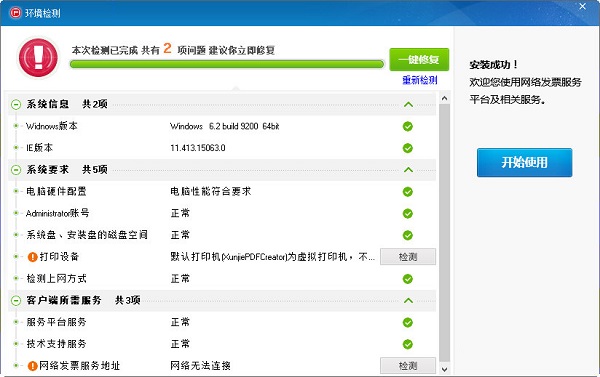The height and width of the screenshot is (377, 600).
Task: Click the 客户端所需服务 共3项 header text
Action: coord(83,300)
